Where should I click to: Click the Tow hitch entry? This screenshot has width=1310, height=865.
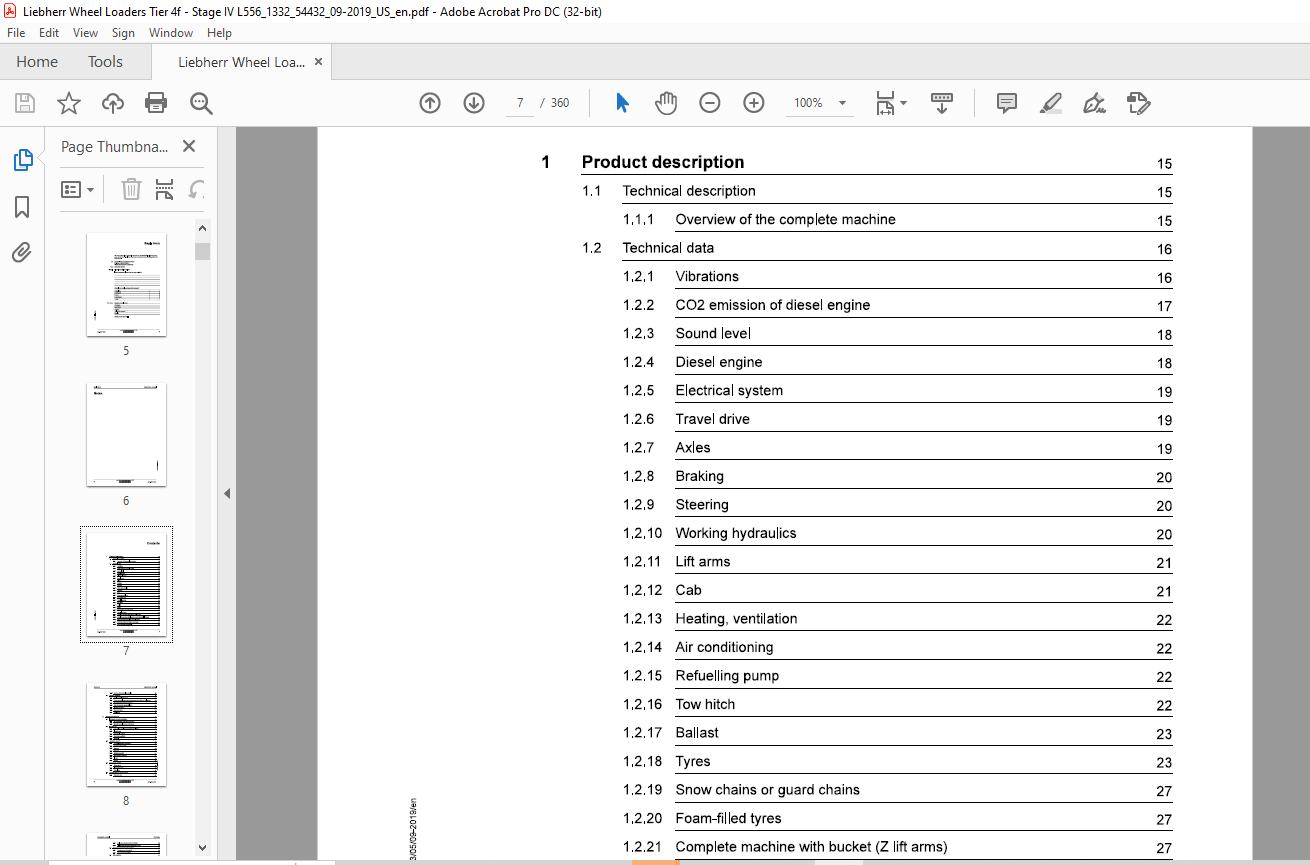(x=705, y=704)
